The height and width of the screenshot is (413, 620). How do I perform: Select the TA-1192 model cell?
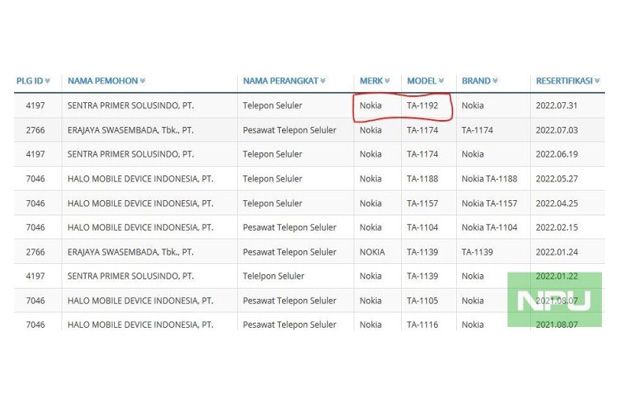click(422, 106)
